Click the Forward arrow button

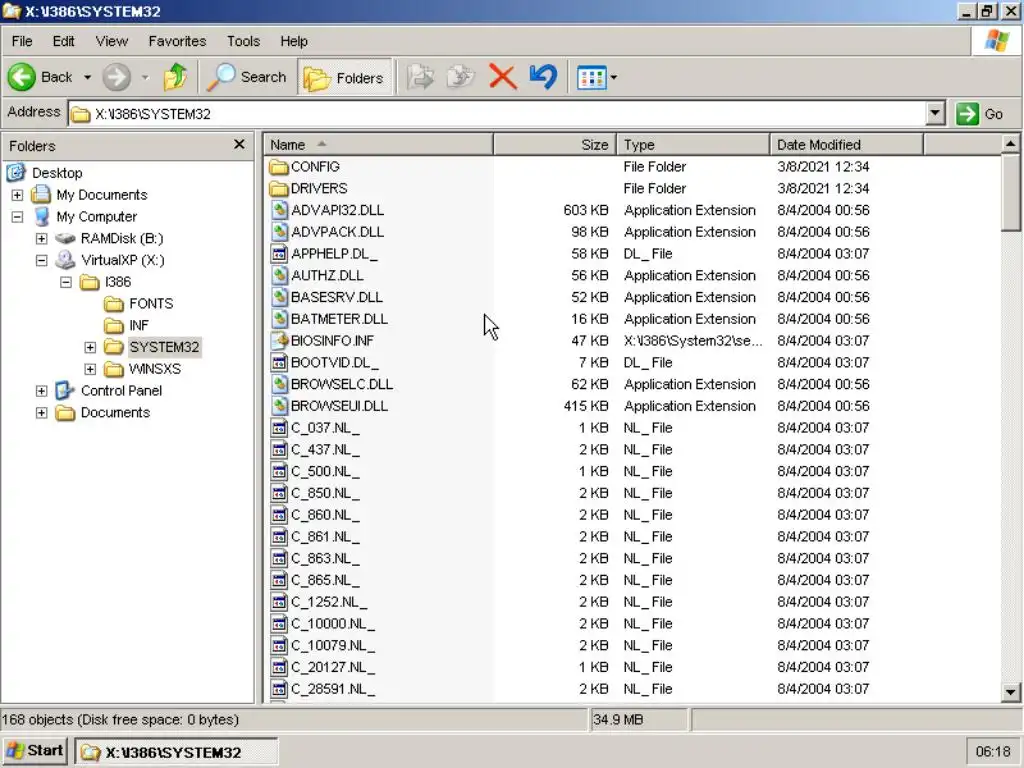pyautogui.click(x=116, y=77)
